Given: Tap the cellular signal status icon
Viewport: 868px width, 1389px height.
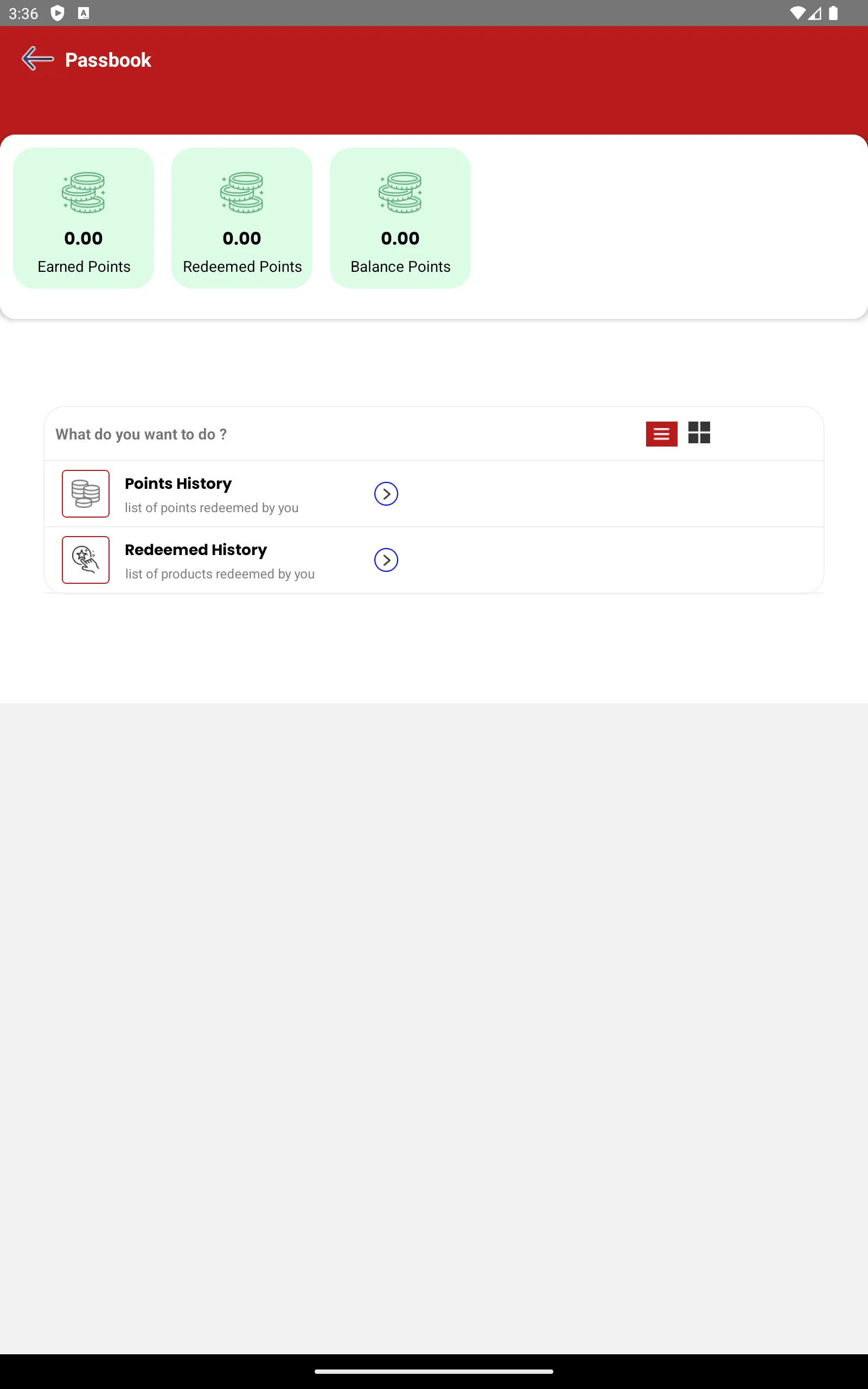Looking at the screenshot, I should click(x=815, y=13).
